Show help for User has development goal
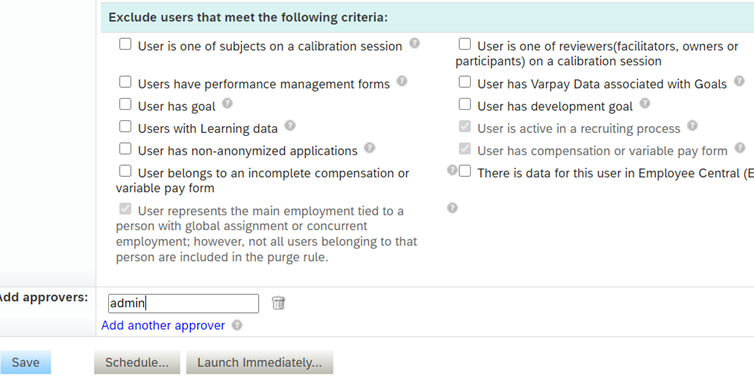This screenshot has width=754, height=383. point(645,103)
